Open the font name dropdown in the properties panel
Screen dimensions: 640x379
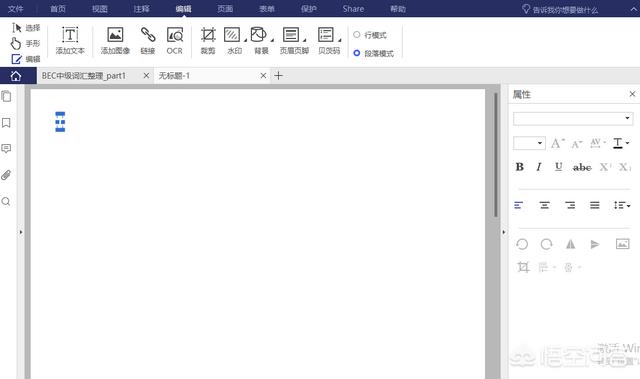click(573, 119)
